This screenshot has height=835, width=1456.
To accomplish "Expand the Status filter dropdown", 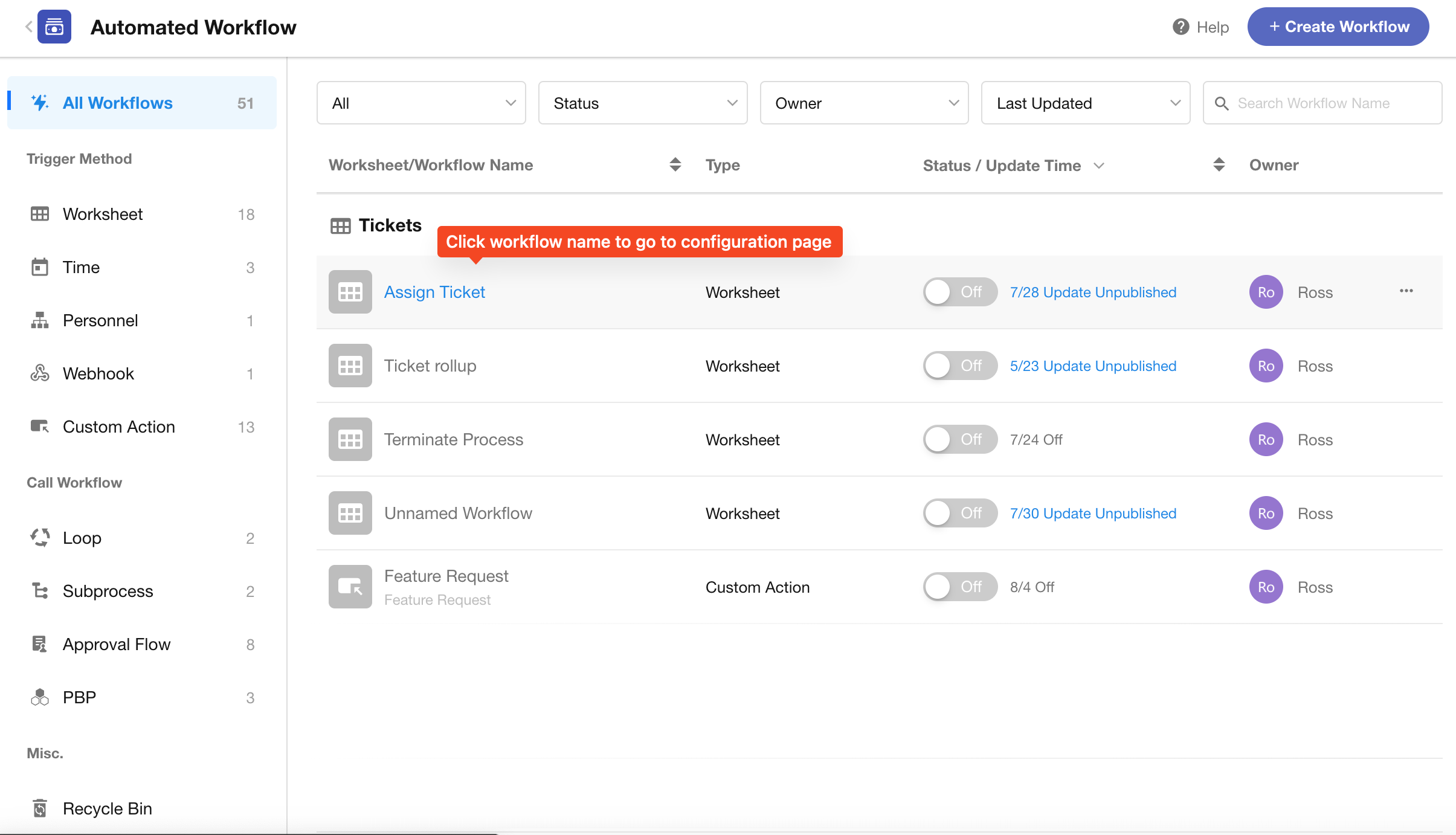I will 642,103.
